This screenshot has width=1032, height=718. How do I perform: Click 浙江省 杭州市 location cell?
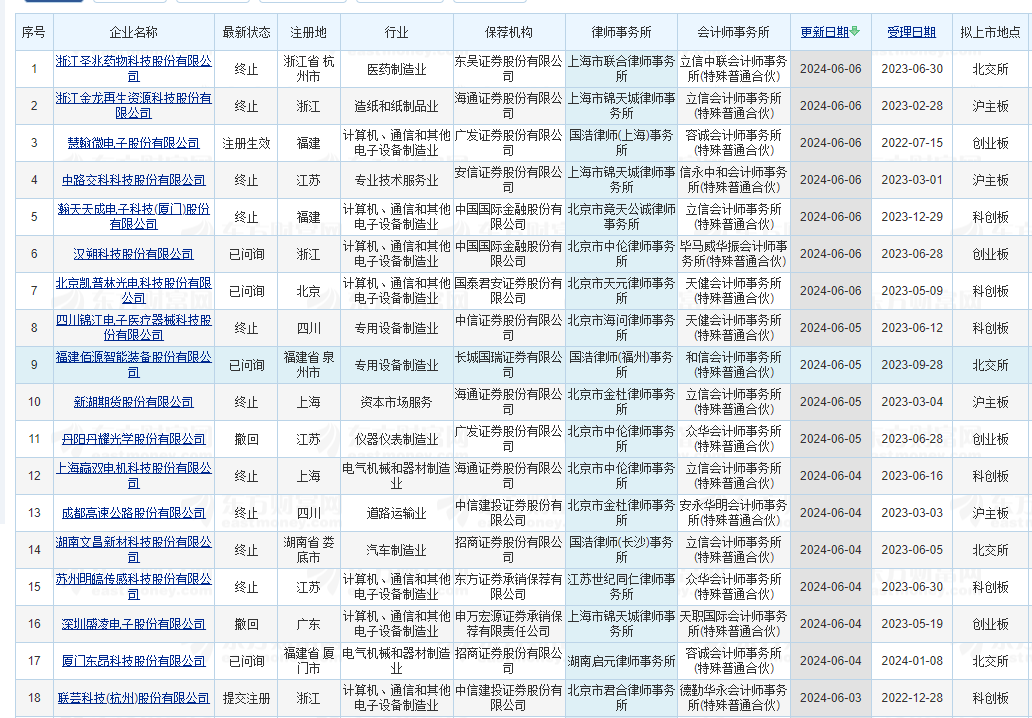[309, 68]
